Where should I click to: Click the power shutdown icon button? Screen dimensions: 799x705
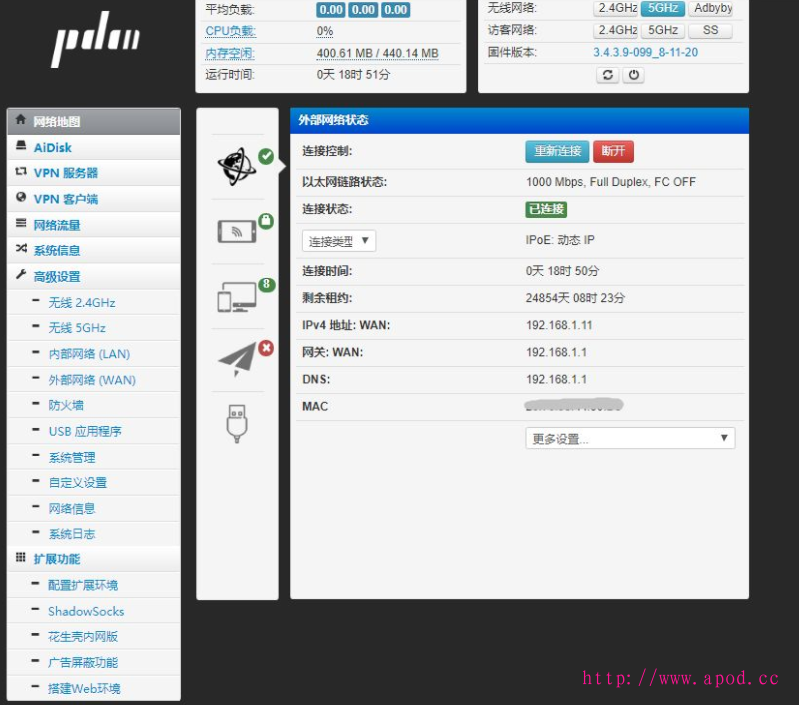pyautogui.click(x=633, y=75)
